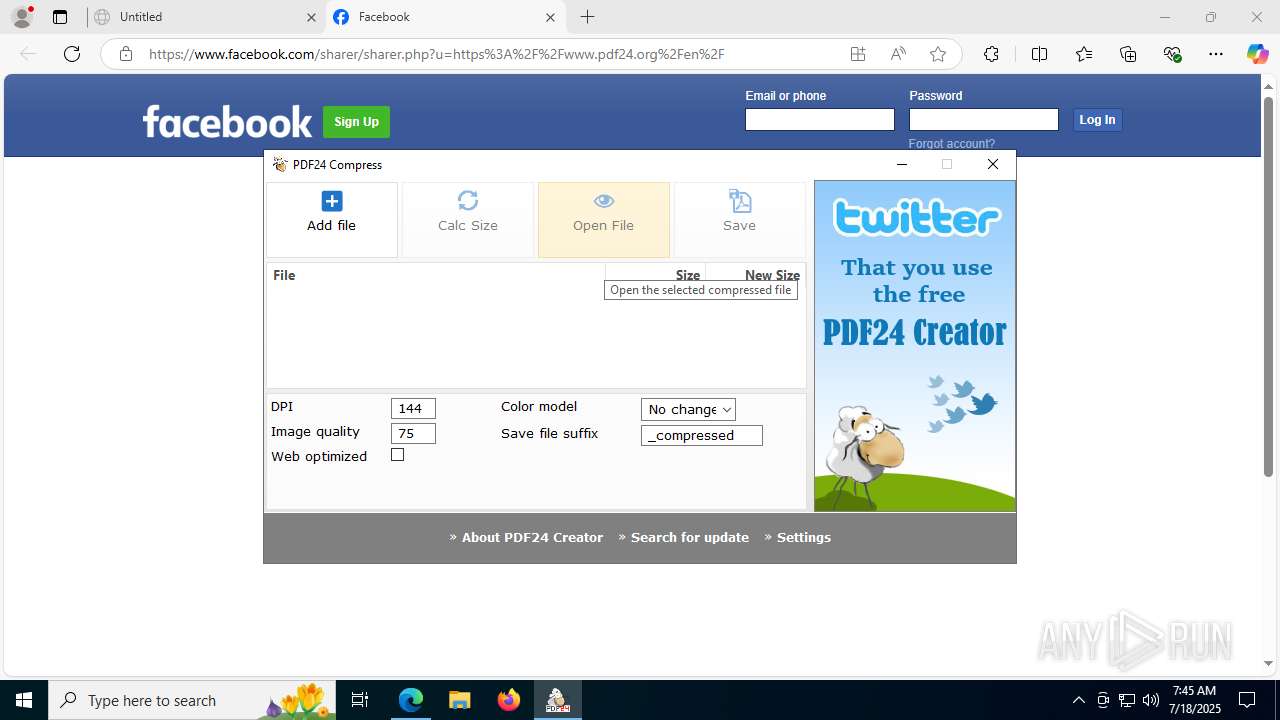1280x720 pixels.
Task: Open the Color model dropdown
Action: tap(688, 409)
